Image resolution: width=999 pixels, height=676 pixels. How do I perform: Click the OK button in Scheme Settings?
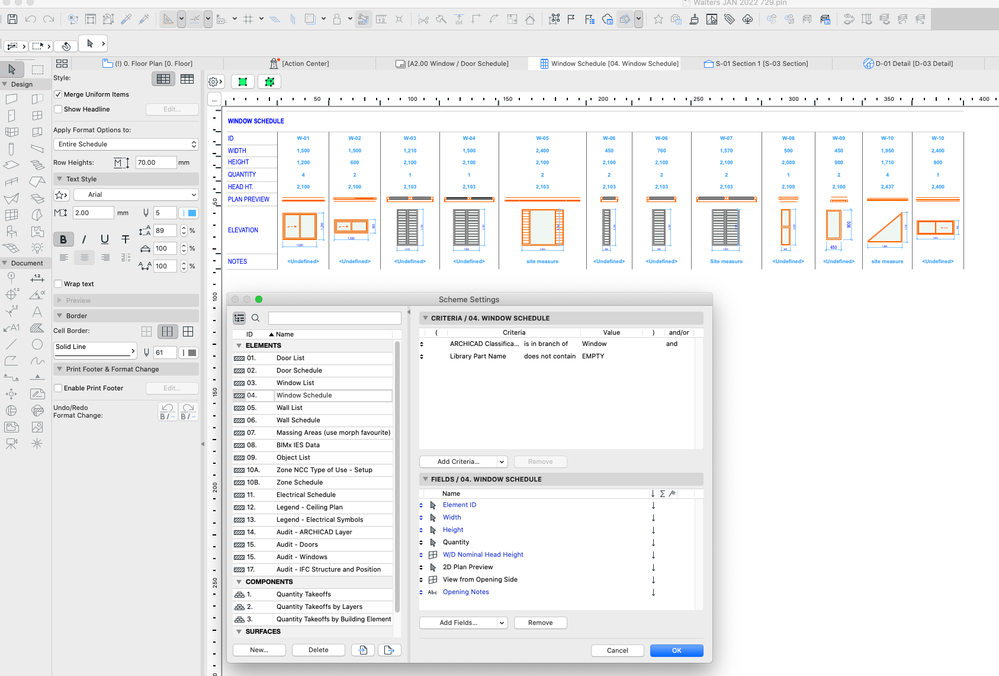pyautogui.click(x=676, y=650)
